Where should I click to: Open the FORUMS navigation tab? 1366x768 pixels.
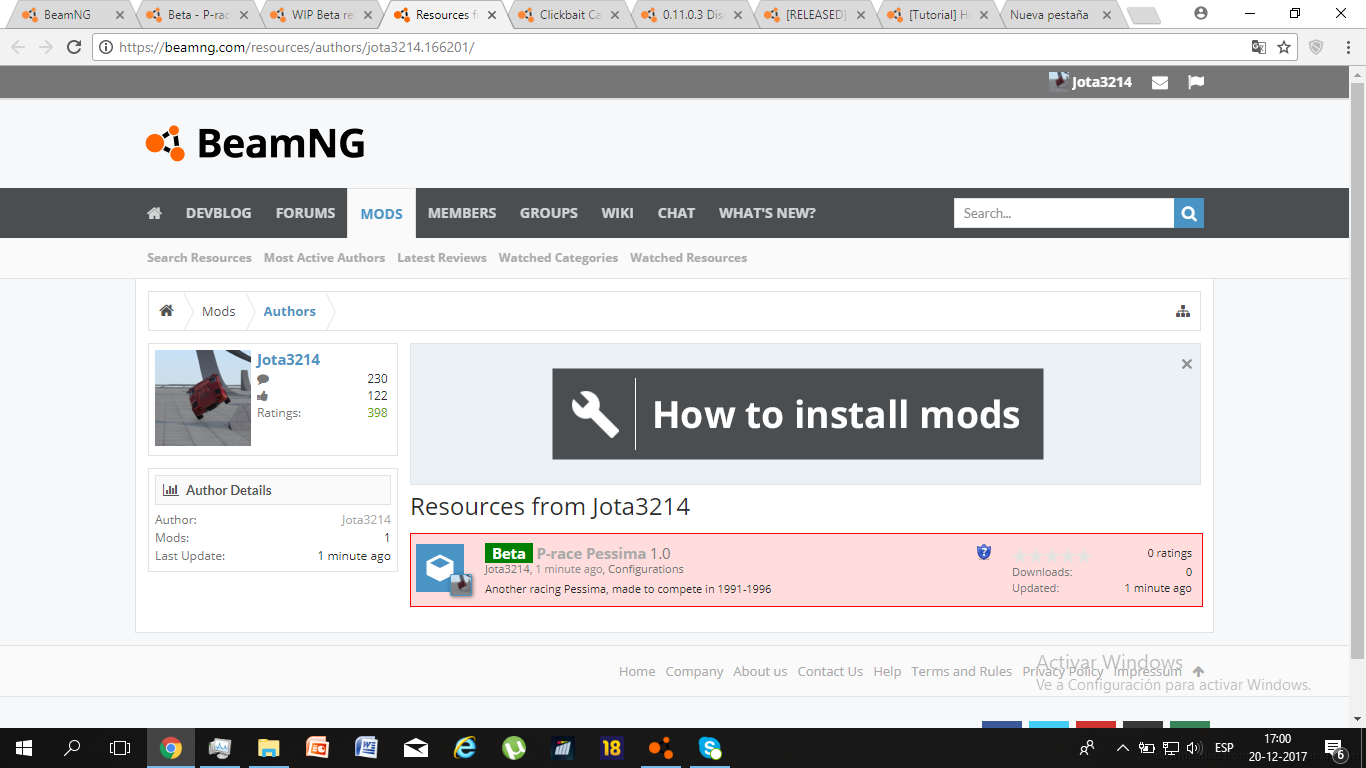point(306,213)
